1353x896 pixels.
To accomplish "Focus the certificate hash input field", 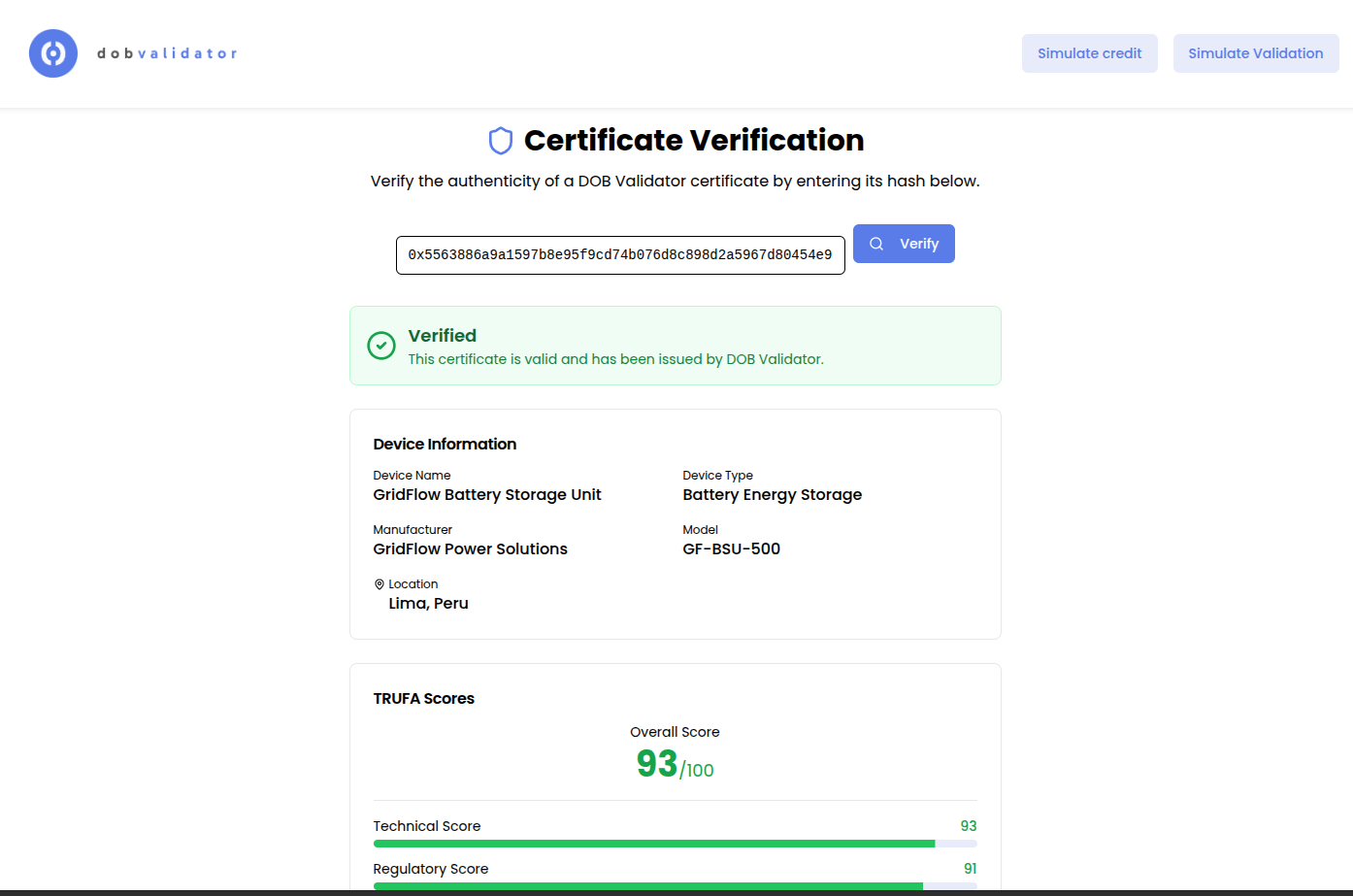I will pyautogui.click(x=620, y=255).
